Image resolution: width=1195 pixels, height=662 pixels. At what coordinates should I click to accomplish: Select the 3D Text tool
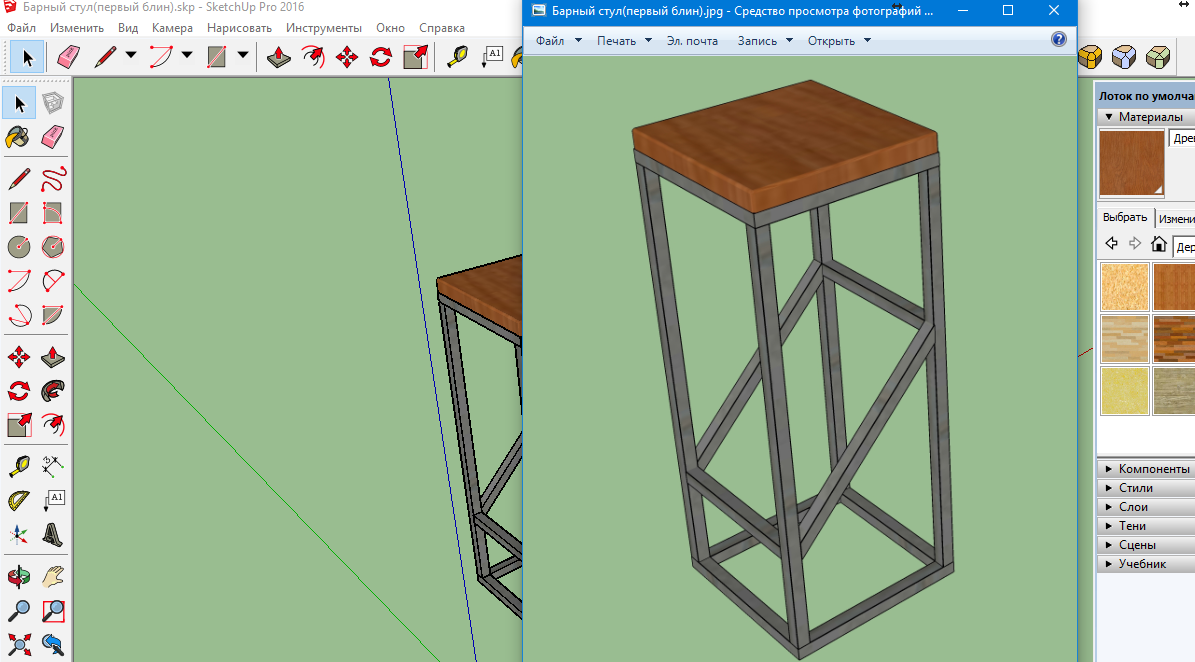(54, 534)
